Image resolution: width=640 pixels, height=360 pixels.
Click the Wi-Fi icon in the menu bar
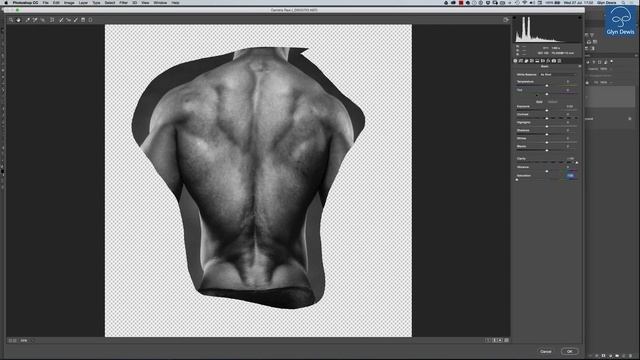click(x=524, y=2)
